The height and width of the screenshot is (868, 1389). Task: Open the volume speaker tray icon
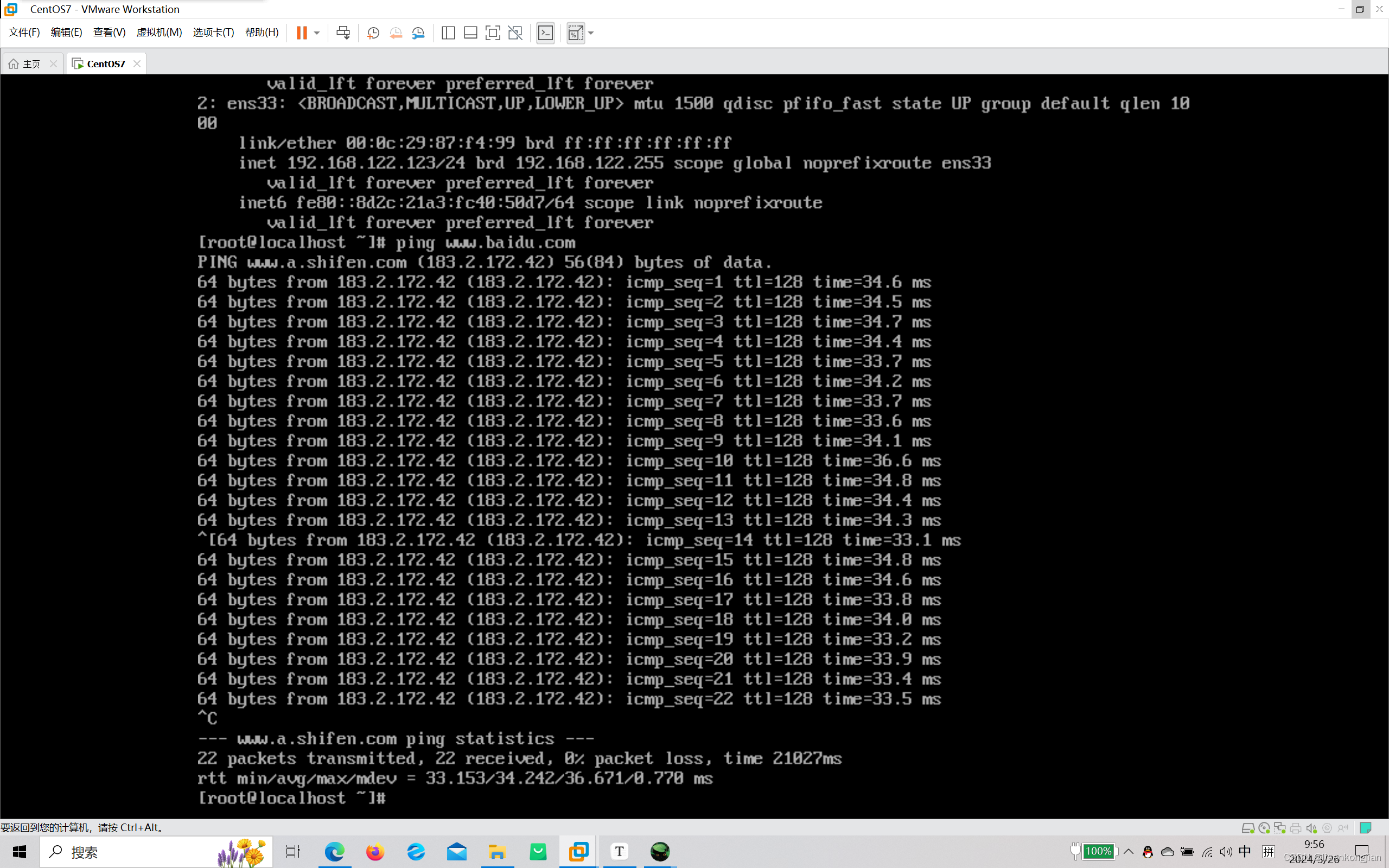coord(1226,852)
